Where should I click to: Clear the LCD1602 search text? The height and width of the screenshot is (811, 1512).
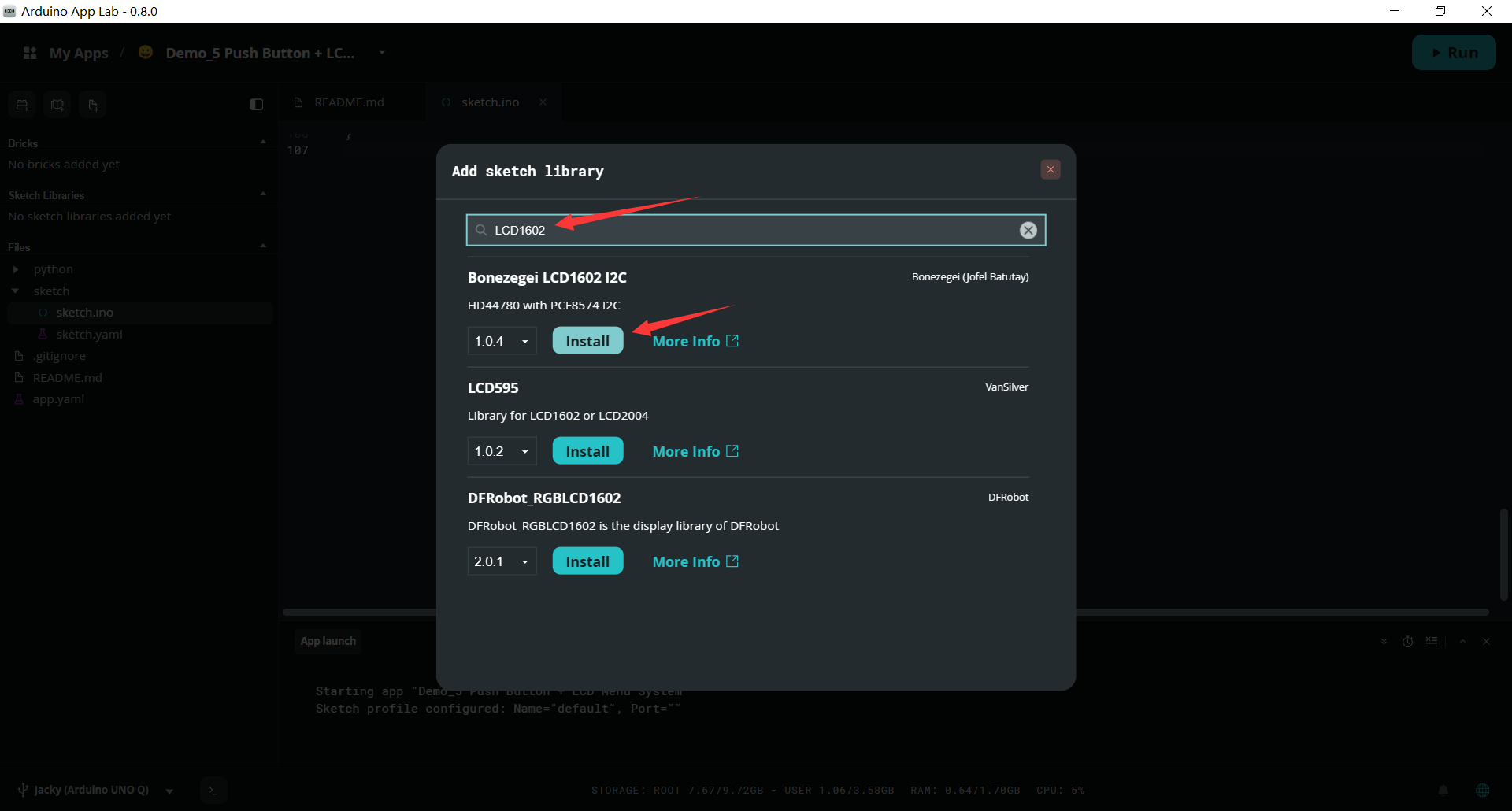click(x=1028, y=230)
